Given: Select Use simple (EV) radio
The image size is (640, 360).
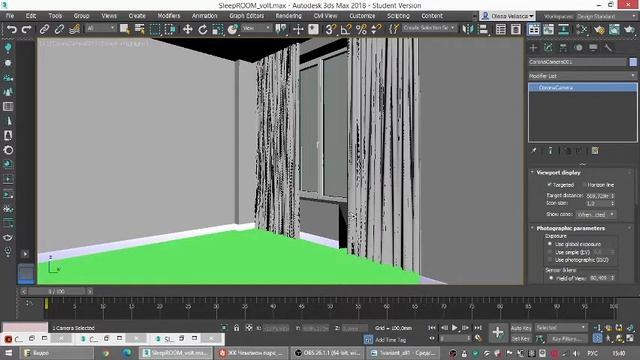Looking at the screenshot, I should click(x=550, y=252).
